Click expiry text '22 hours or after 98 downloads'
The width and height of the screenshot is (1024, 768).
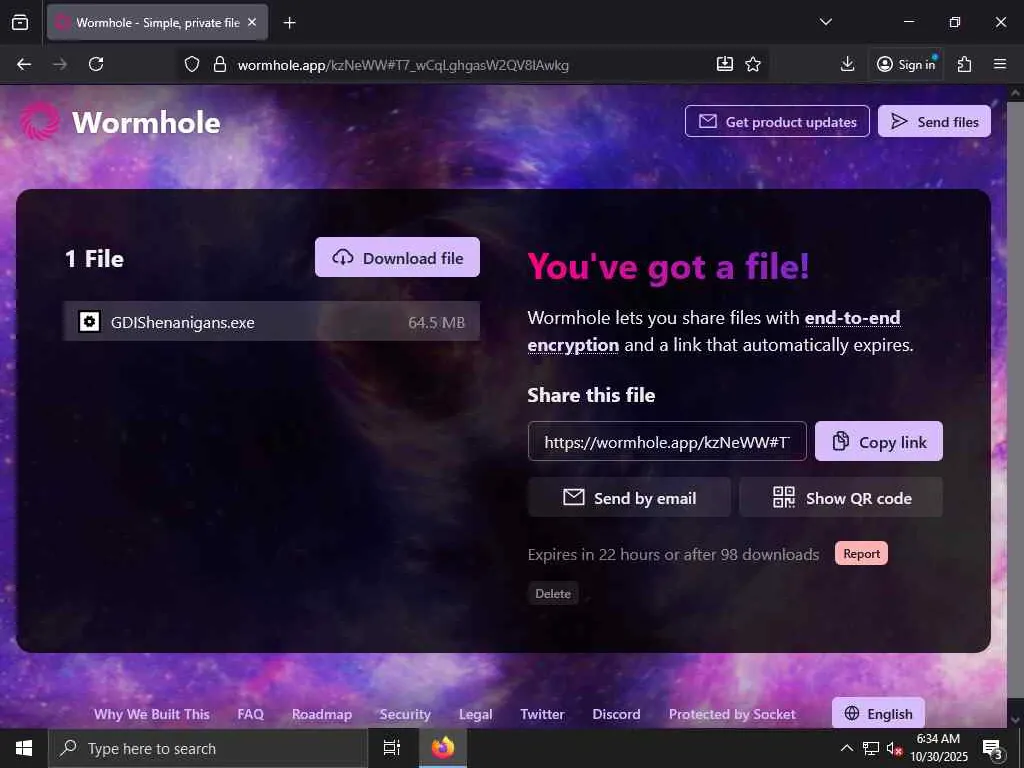(x=709, y=554)
